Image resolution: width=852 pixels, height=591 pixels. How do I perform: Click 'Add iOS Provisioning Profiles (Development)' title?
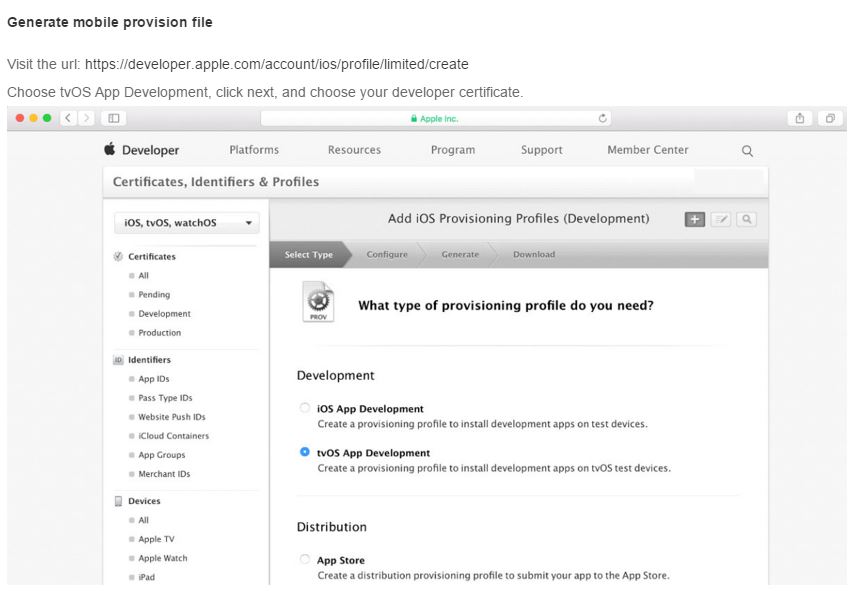pyautogui.click(x=518, y=218)
